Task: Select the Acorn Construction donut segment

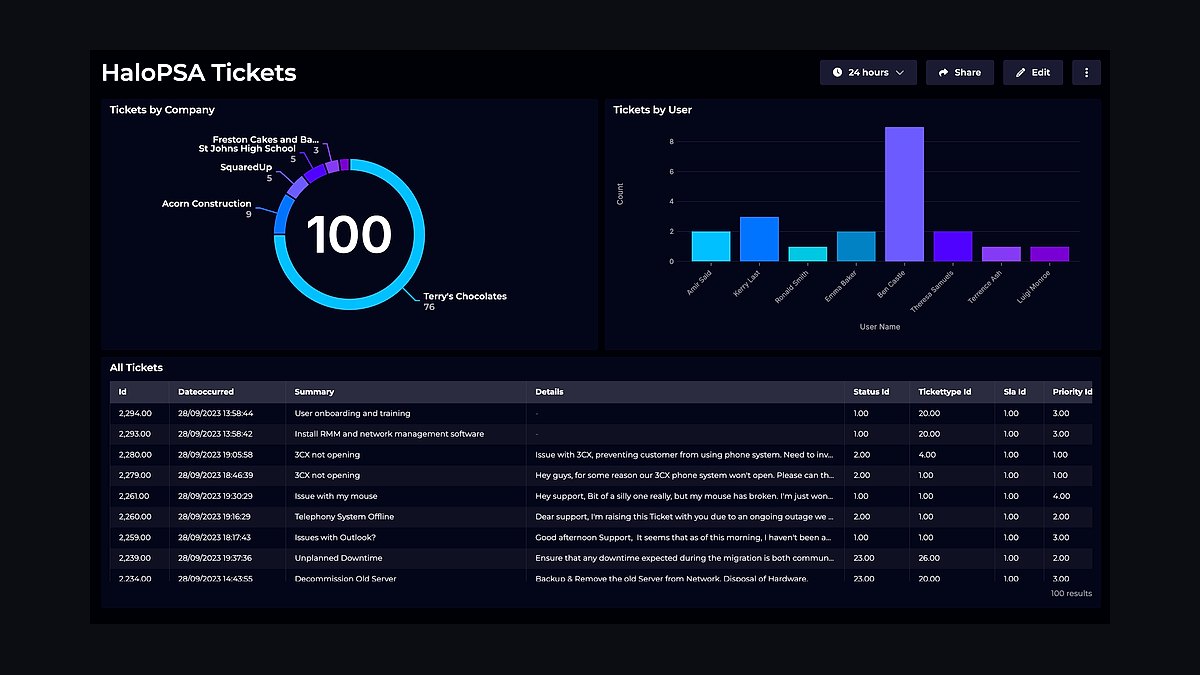Action: click(282, 214)
